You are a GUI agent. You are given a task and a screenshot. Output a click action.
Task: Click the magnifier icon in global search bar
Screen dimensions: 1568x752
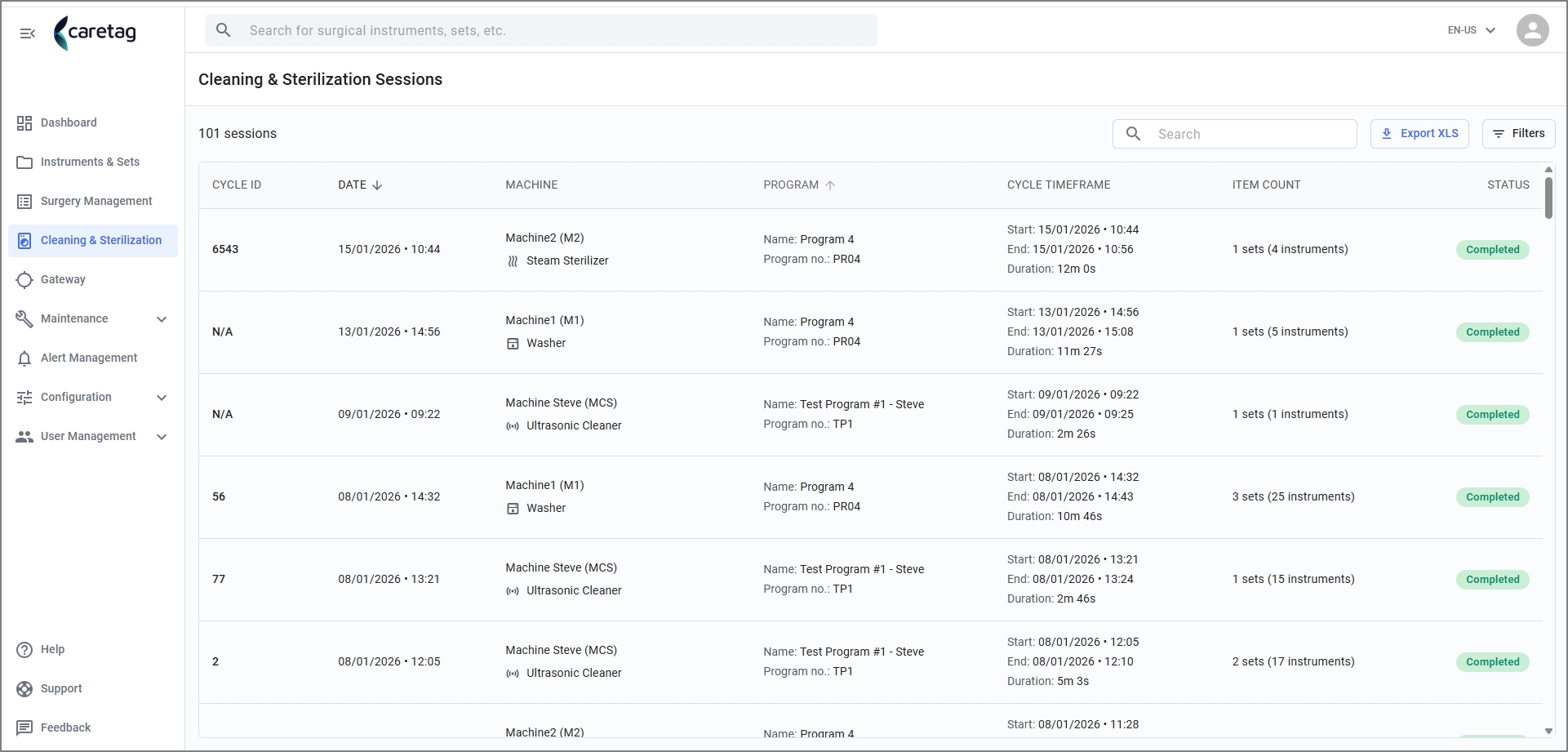[x=223, y=30]
